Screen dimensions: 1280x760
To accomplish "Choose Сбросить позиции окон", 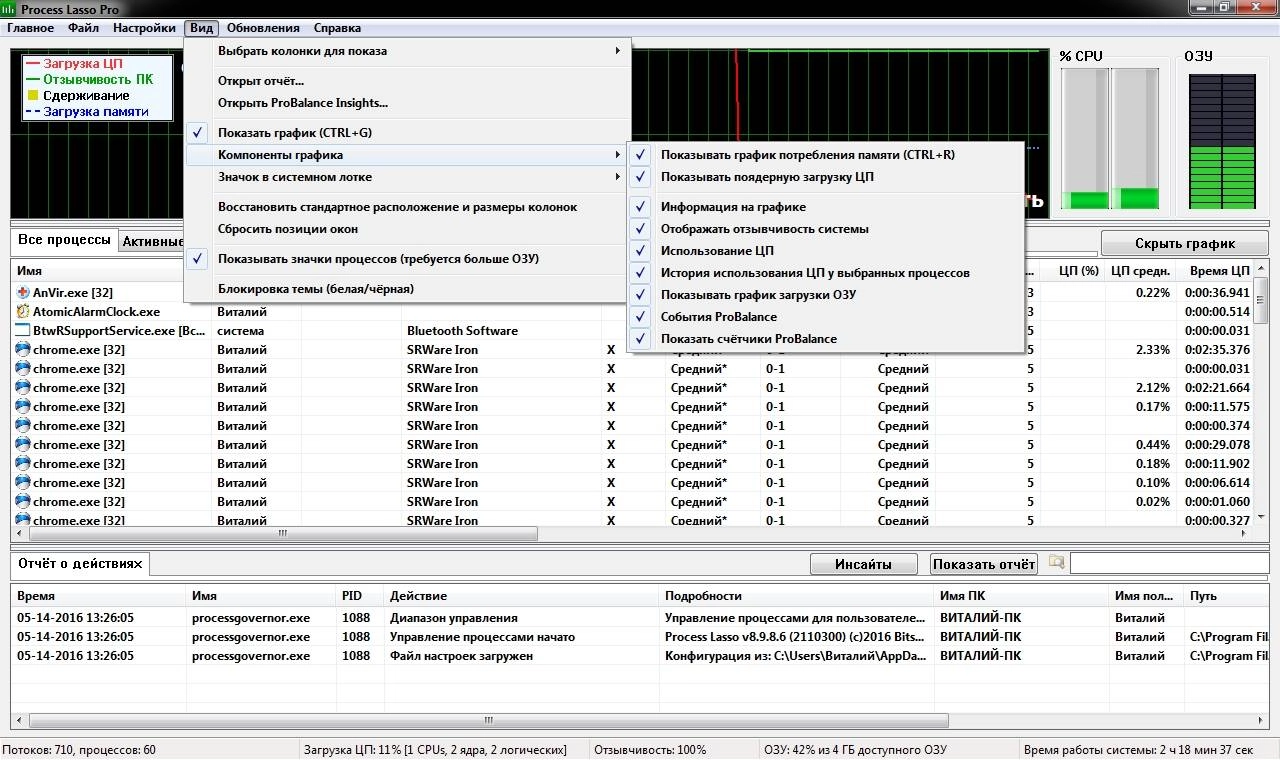I will coord(408,229).
